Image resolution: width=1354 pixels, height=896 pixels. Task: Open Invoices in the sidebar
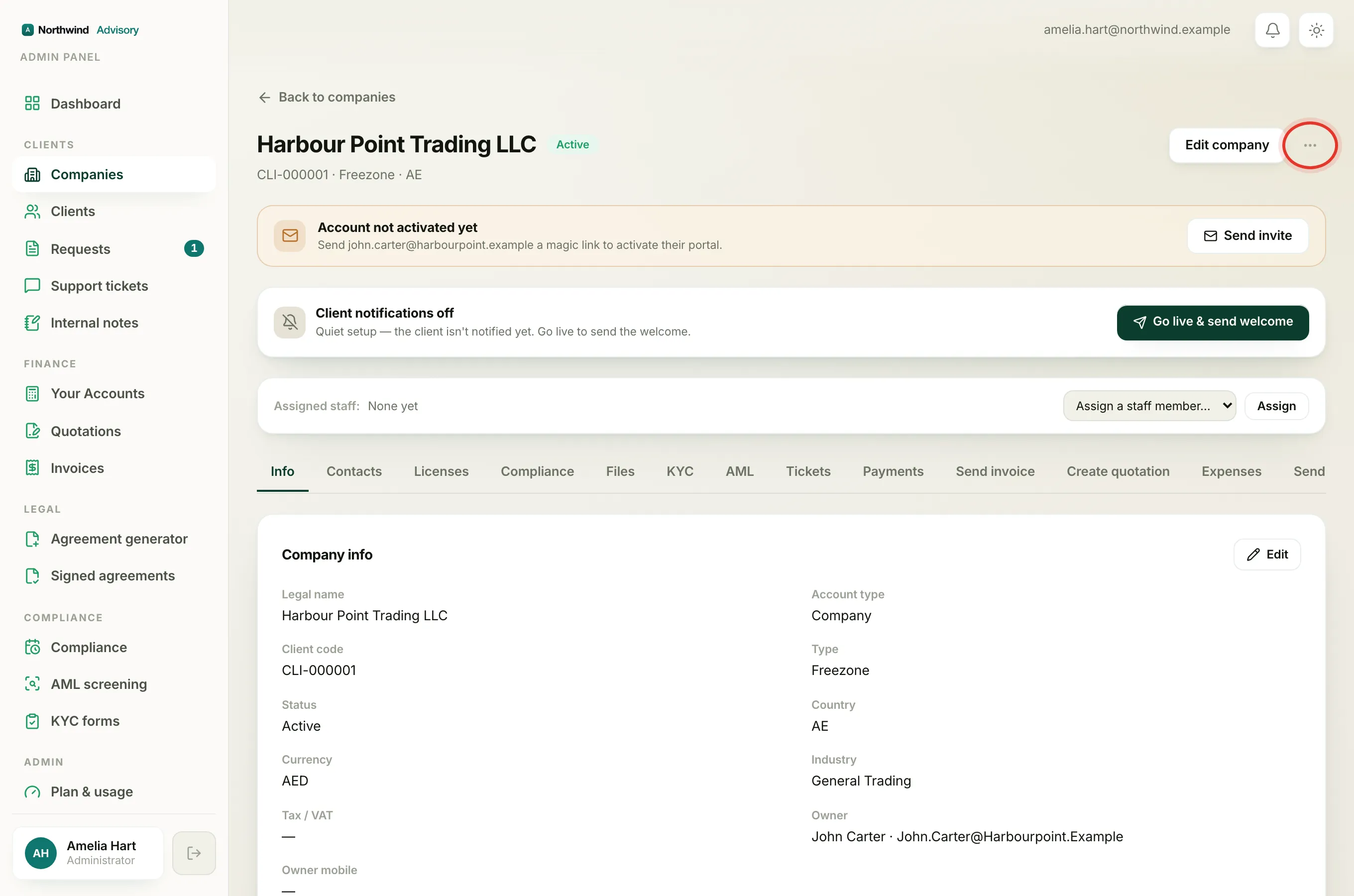coord(113,468)
